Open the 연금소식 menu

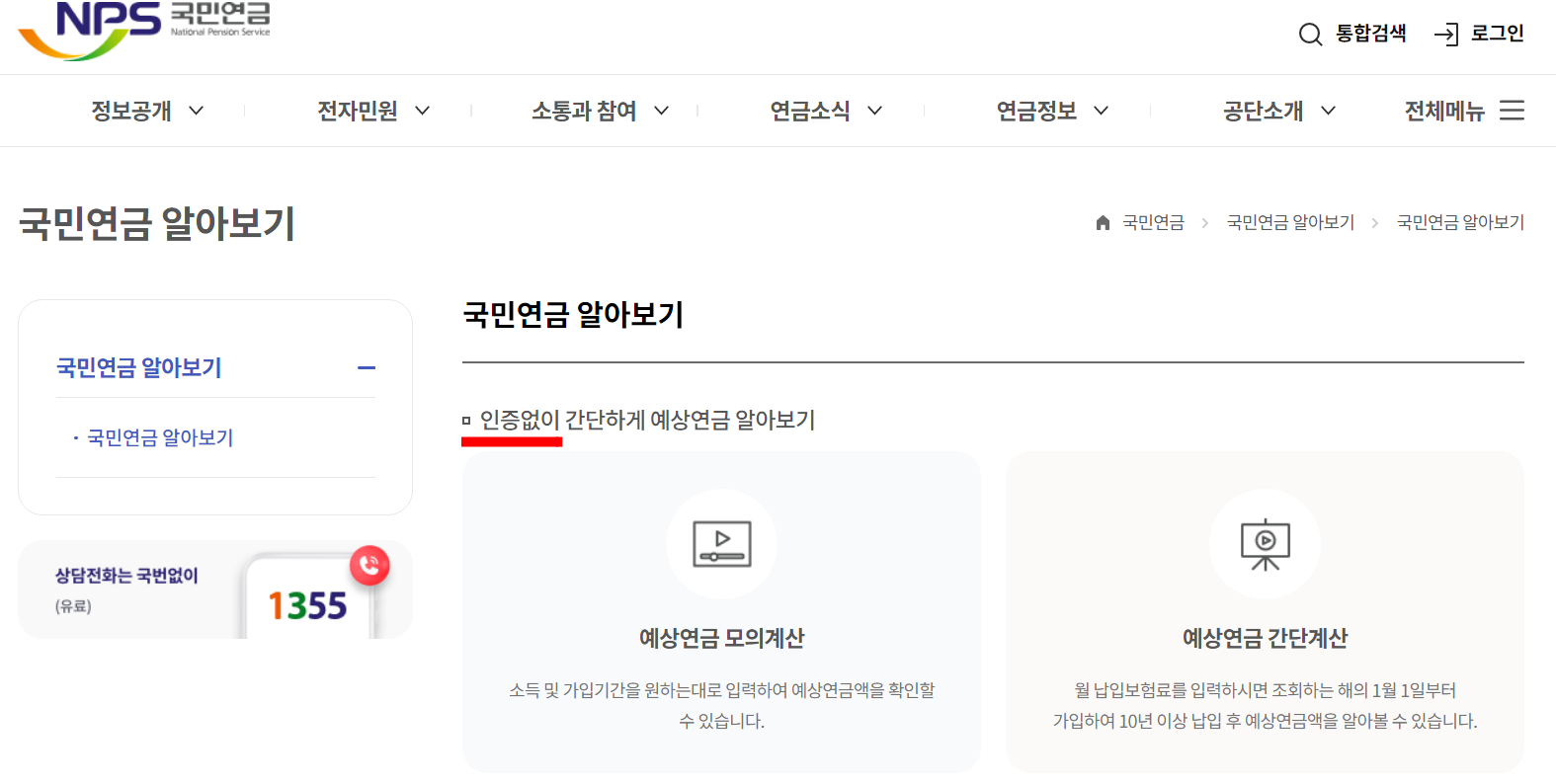click(x=810, y=111)
